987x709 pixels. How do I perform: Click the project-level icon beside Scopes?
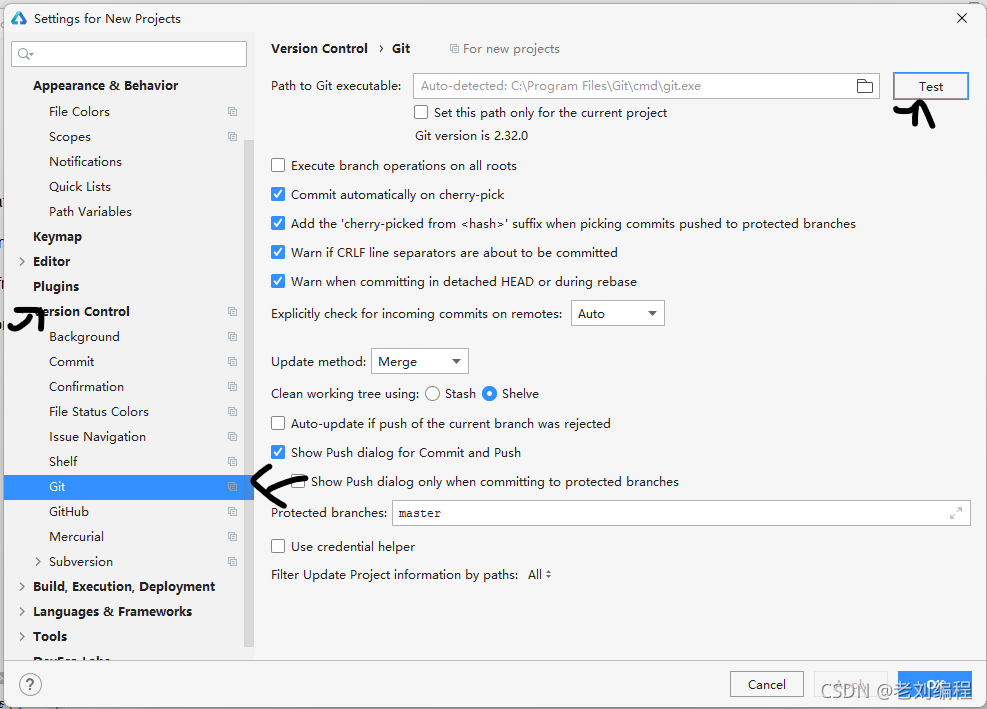pyautogui.click(x=232, y=137)
